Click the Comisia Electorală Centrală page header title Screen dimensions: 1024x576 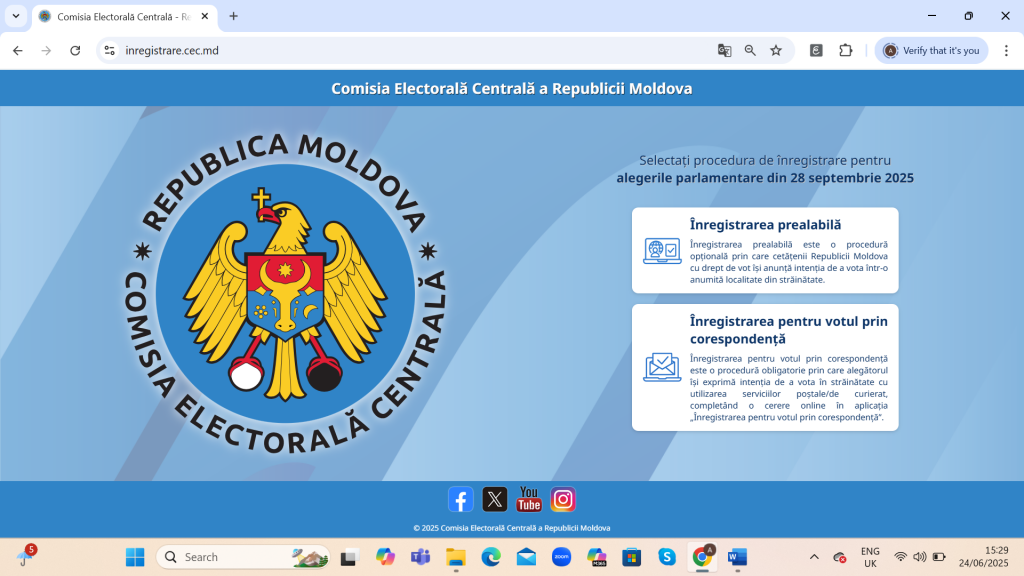[511, 88]
